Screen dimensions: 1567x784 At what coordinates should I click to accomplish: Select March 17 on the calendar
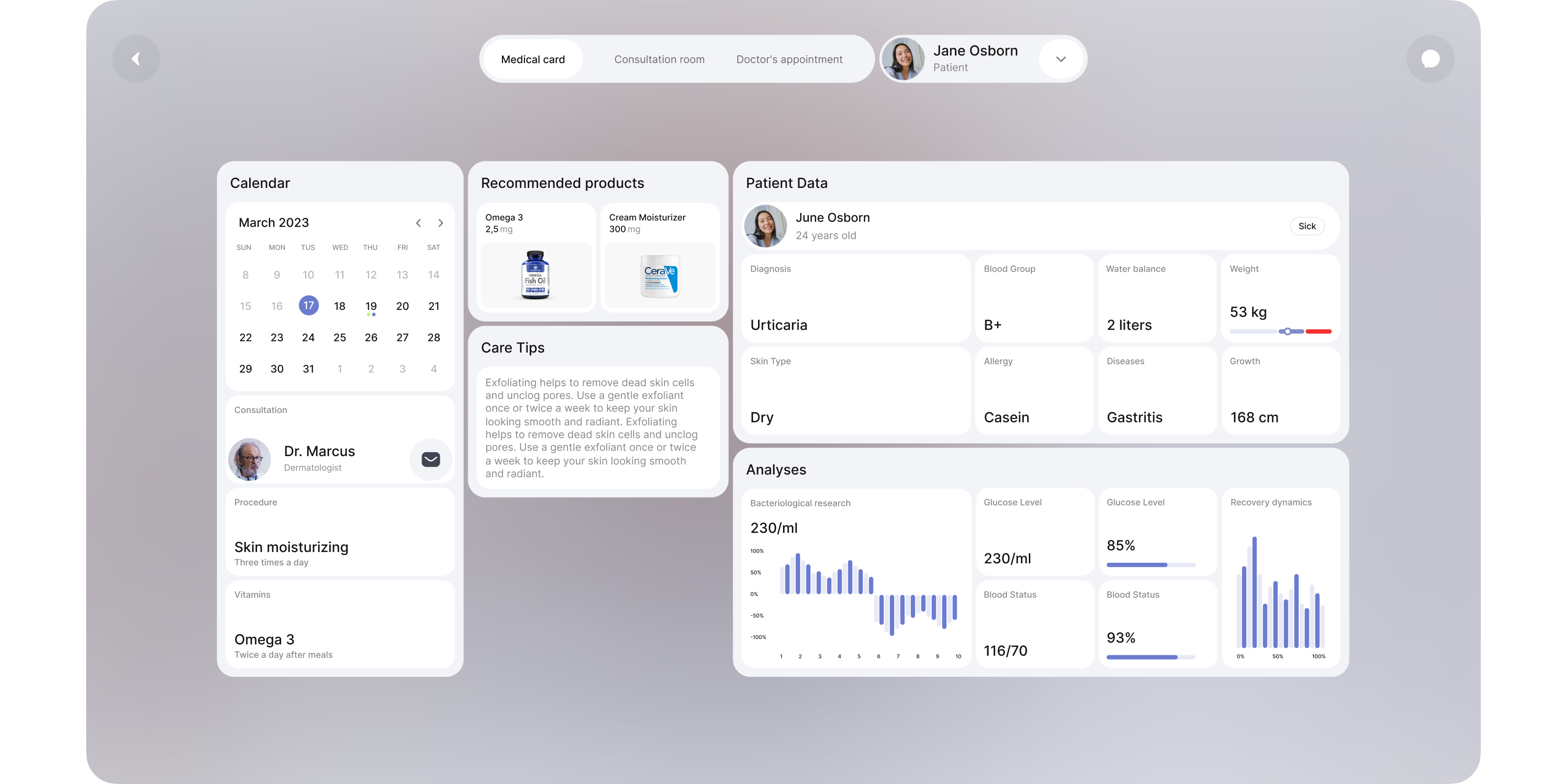pyautogui.click(x=309, y=306)
